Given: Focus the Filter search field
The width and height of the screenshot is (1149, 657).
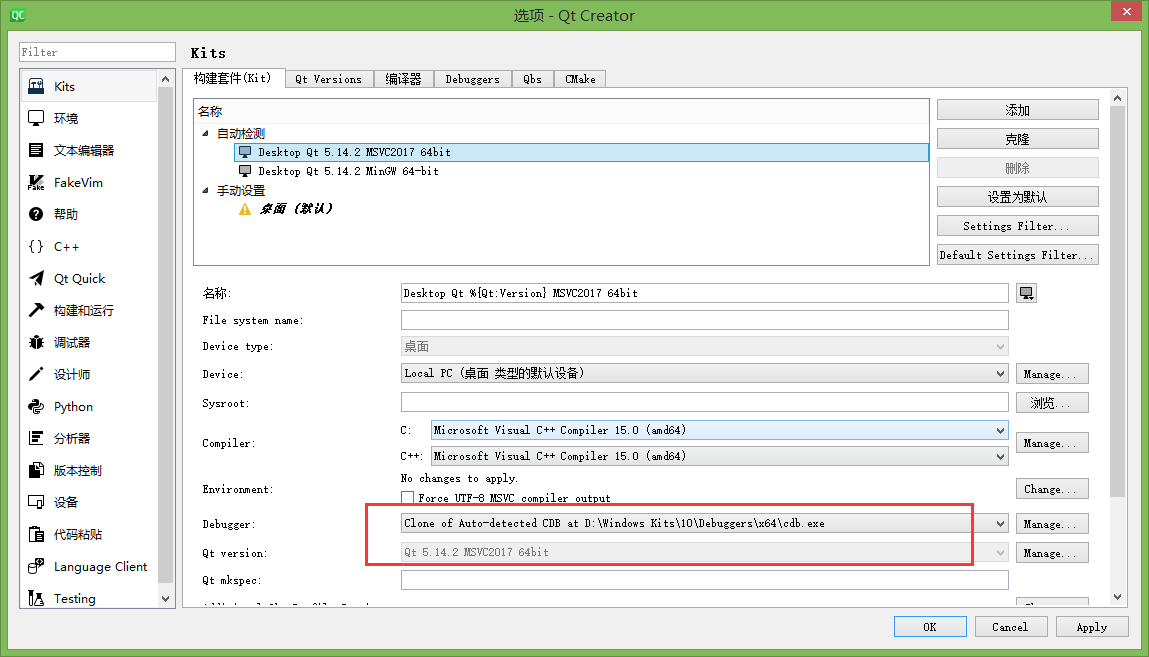Looking at the screenshot, I should [x=97, y=52].
